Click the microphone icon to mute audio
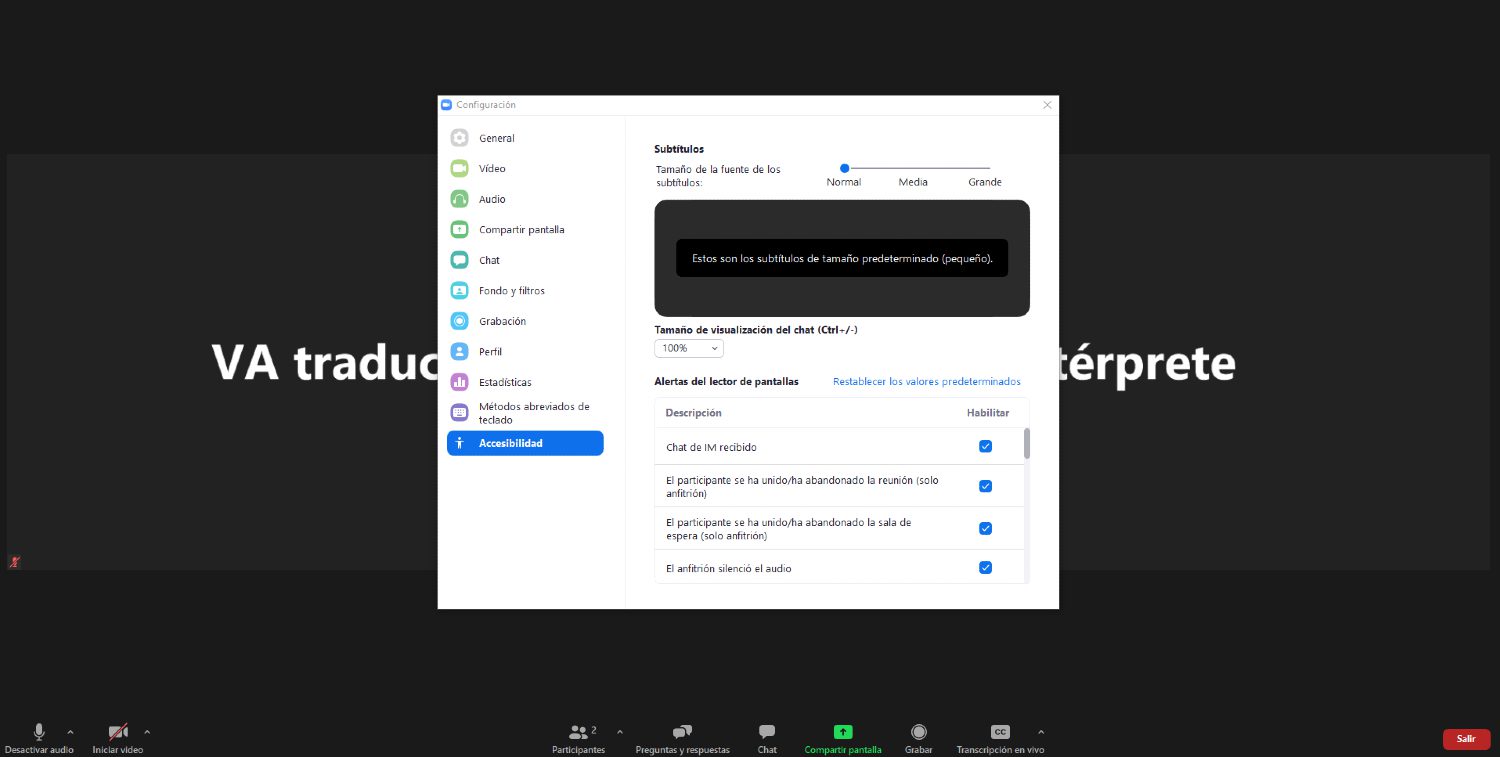This screenshot has height=757, width=1500. [x=39, y=732]
